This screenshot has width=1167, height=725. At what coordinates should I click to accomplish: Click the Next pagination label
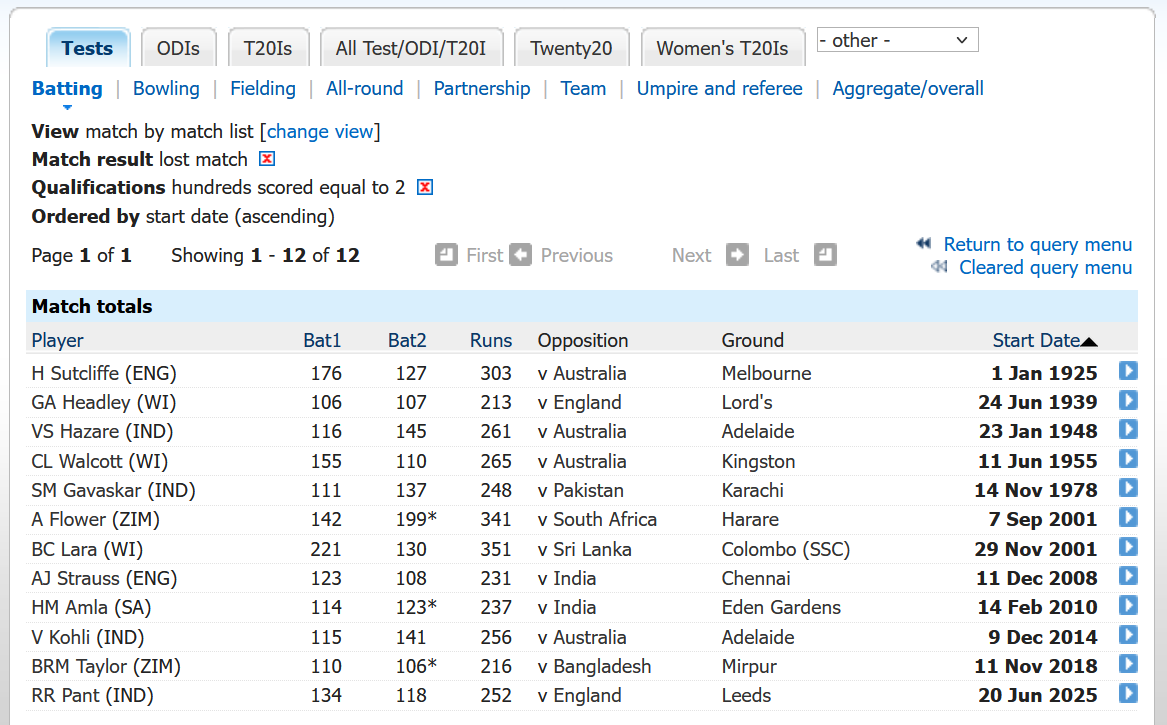tap(691, 255)
